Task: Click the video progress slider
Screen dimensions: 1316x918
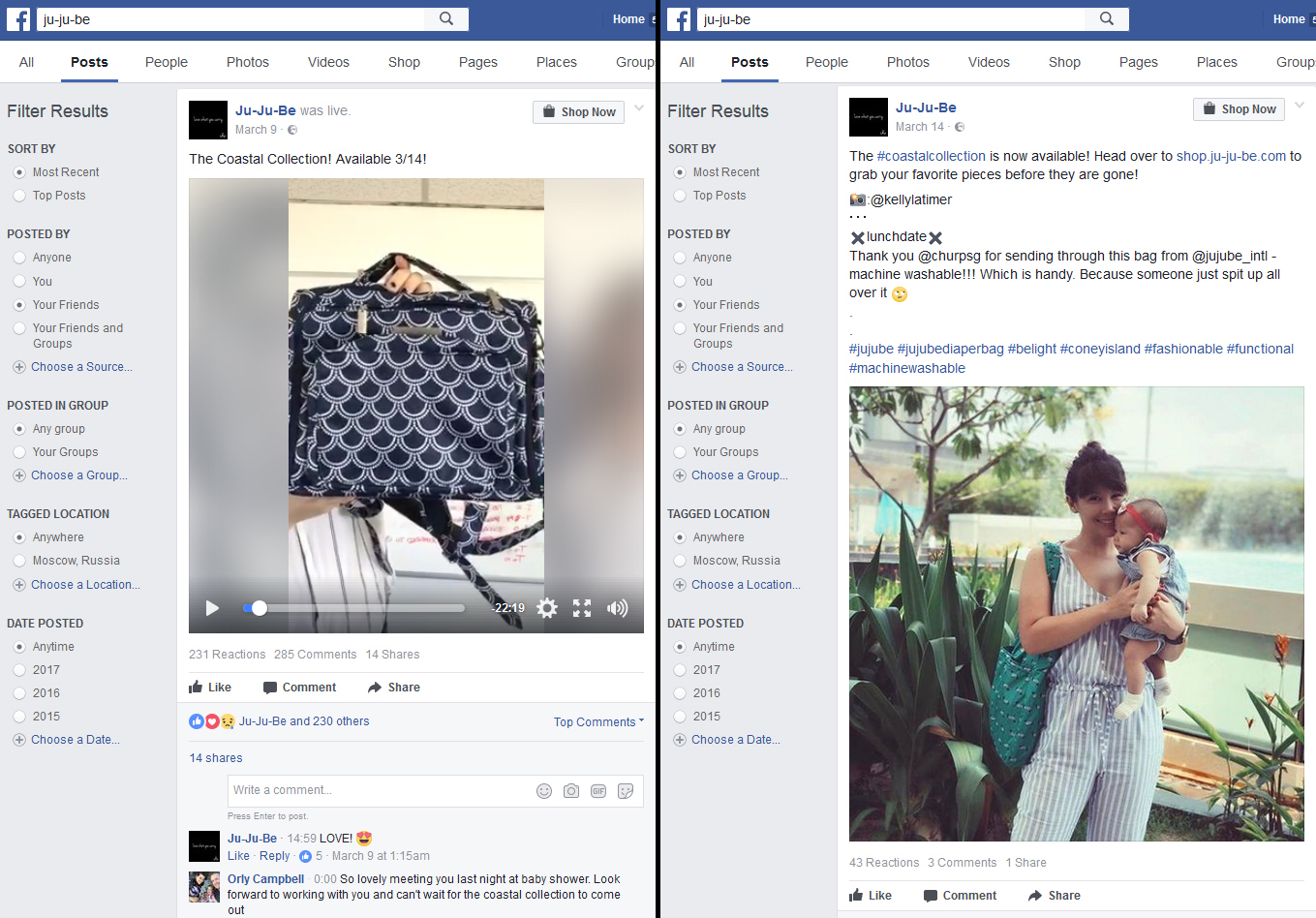Action: click(x=353, y=608)
